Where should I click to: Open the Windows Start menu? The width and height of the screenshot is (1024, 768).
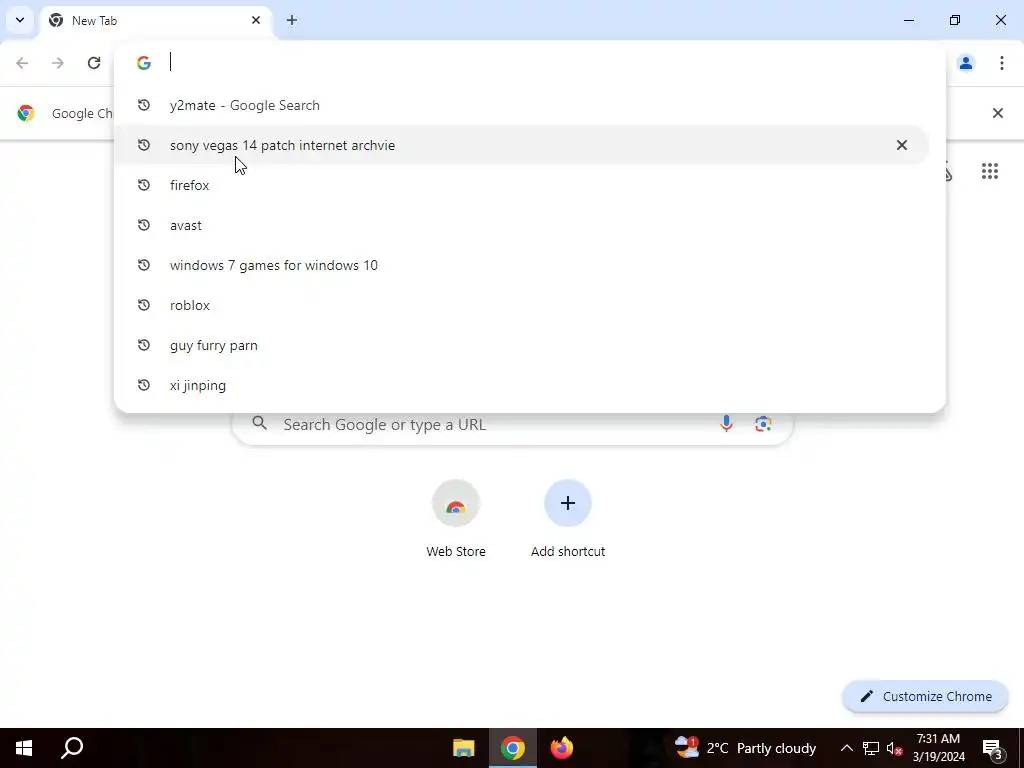point(24,748)
